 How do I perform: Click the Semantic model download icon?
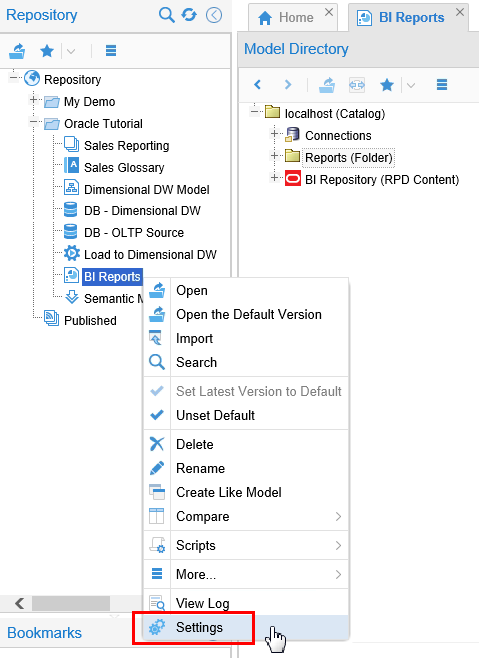(72, 297)
